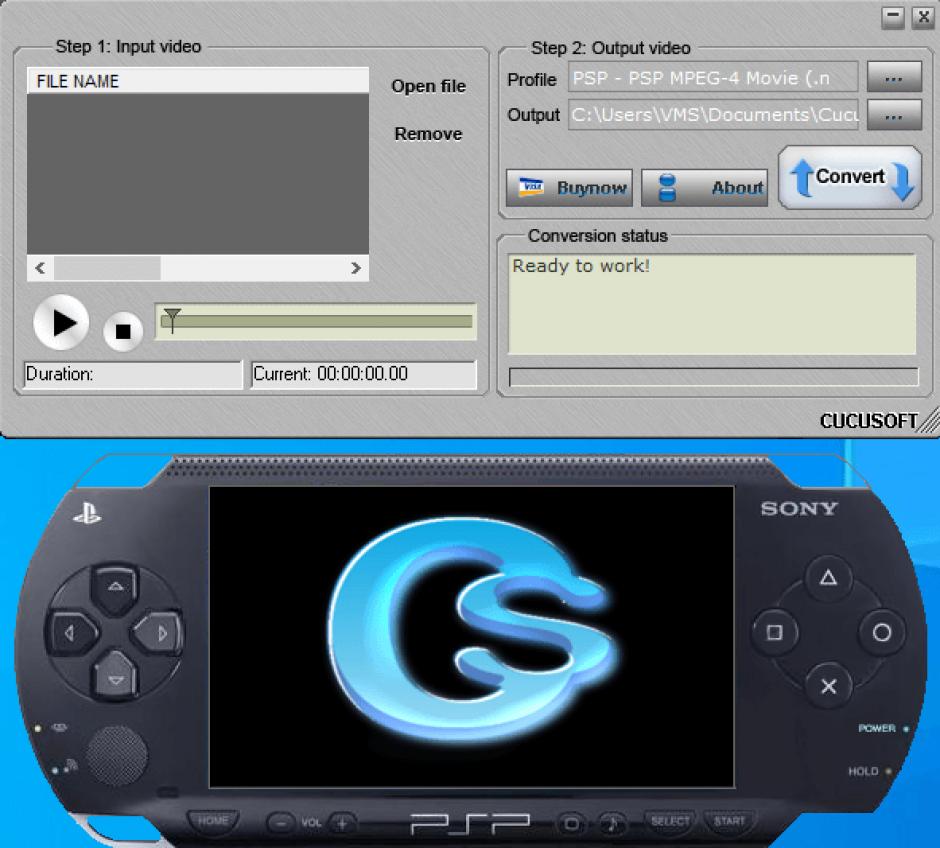The width and height of the screenshot is (940, 848).
Task: Click the file list left scroll arrow
Action: [40, 268]
